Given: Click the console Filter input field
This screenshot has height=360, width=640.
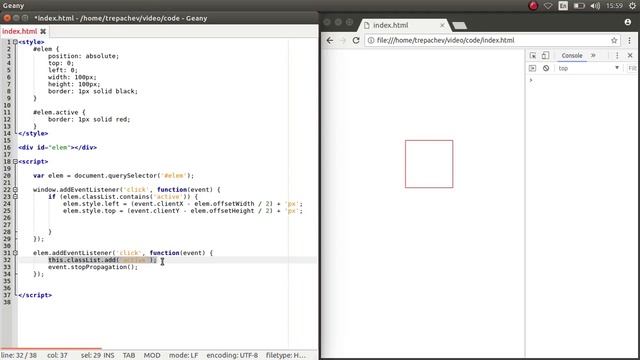Looking at the screenshot, I should tap(632, 68).
